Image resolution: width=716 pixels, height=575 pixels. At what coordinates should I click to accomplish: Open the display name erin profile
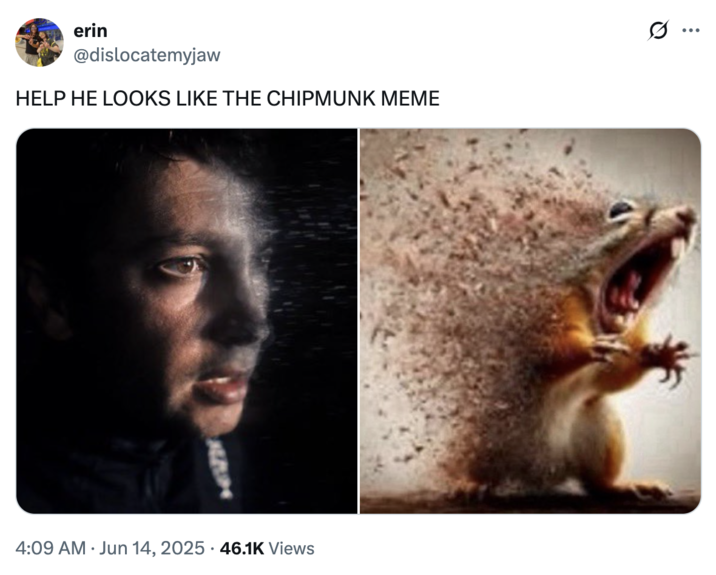90,32
